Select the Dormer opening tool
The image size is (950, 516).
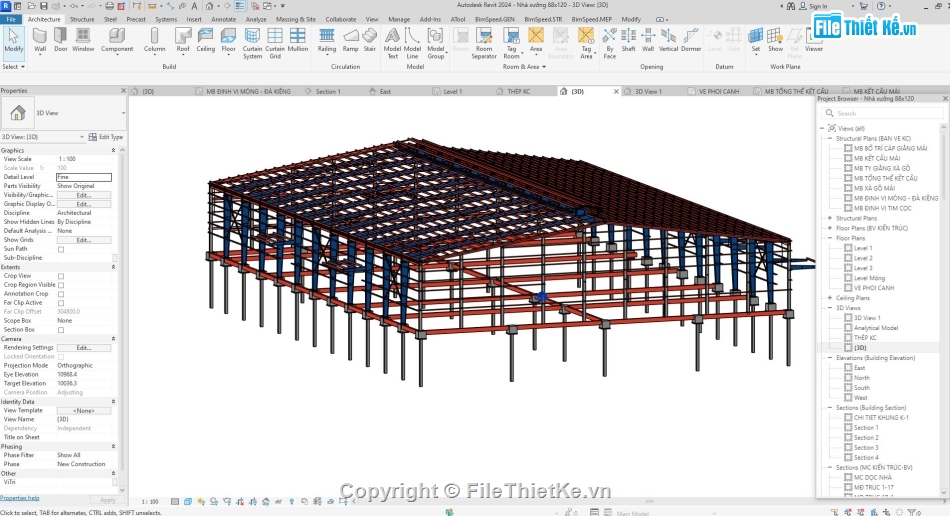(x=691, y=40)
